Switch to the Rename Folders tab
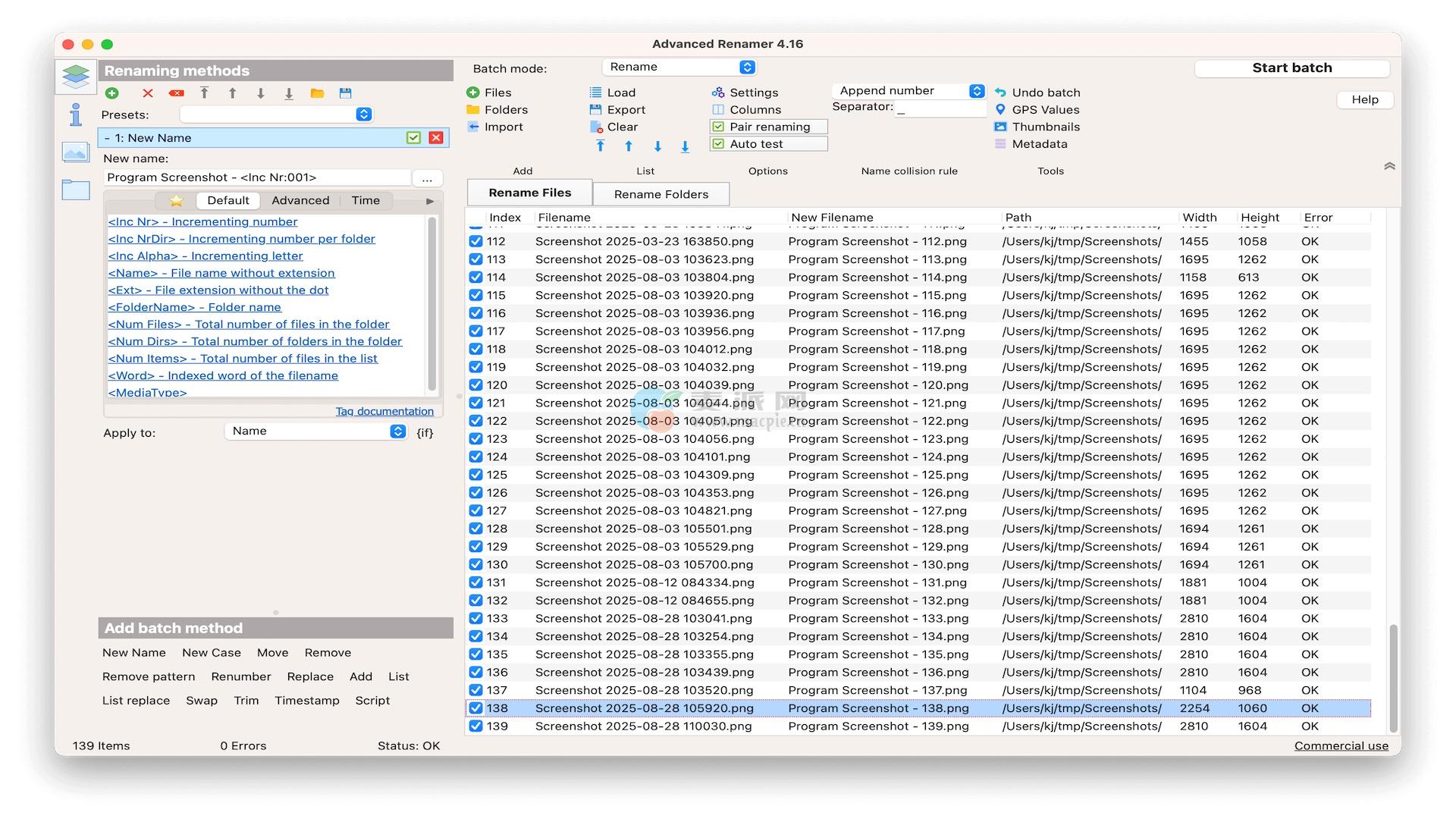The width and height of the screenshot is (1456, 819). (x=661, y=194)
